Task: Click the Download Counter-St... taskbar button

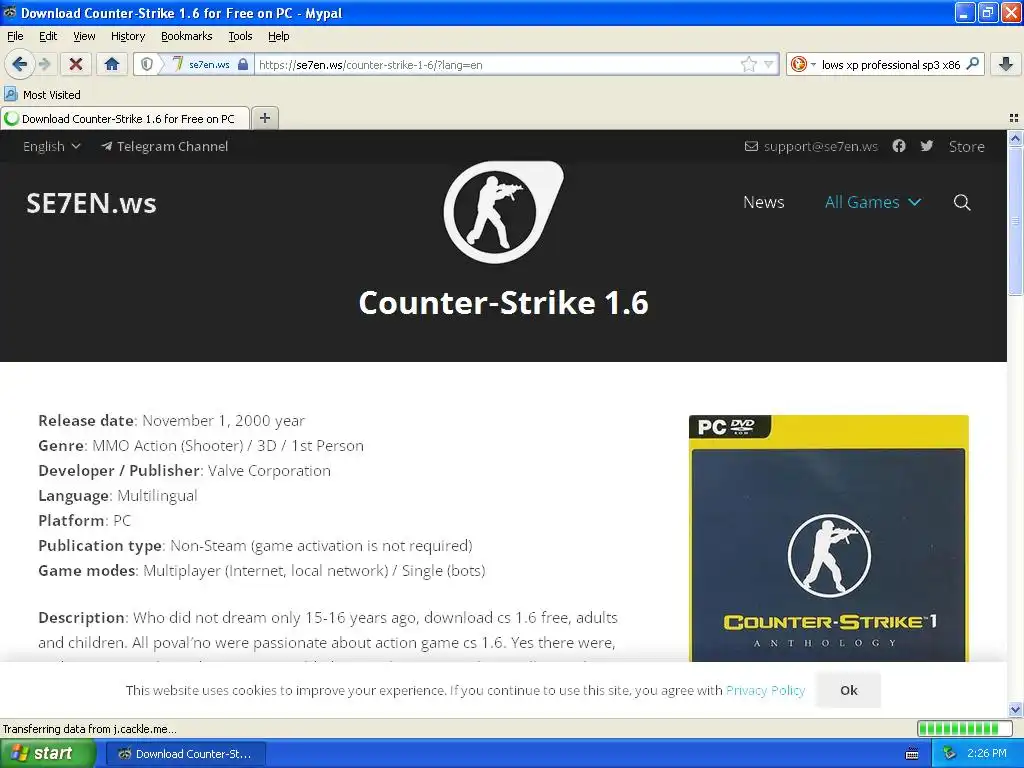Action: [x=185, y=754]
